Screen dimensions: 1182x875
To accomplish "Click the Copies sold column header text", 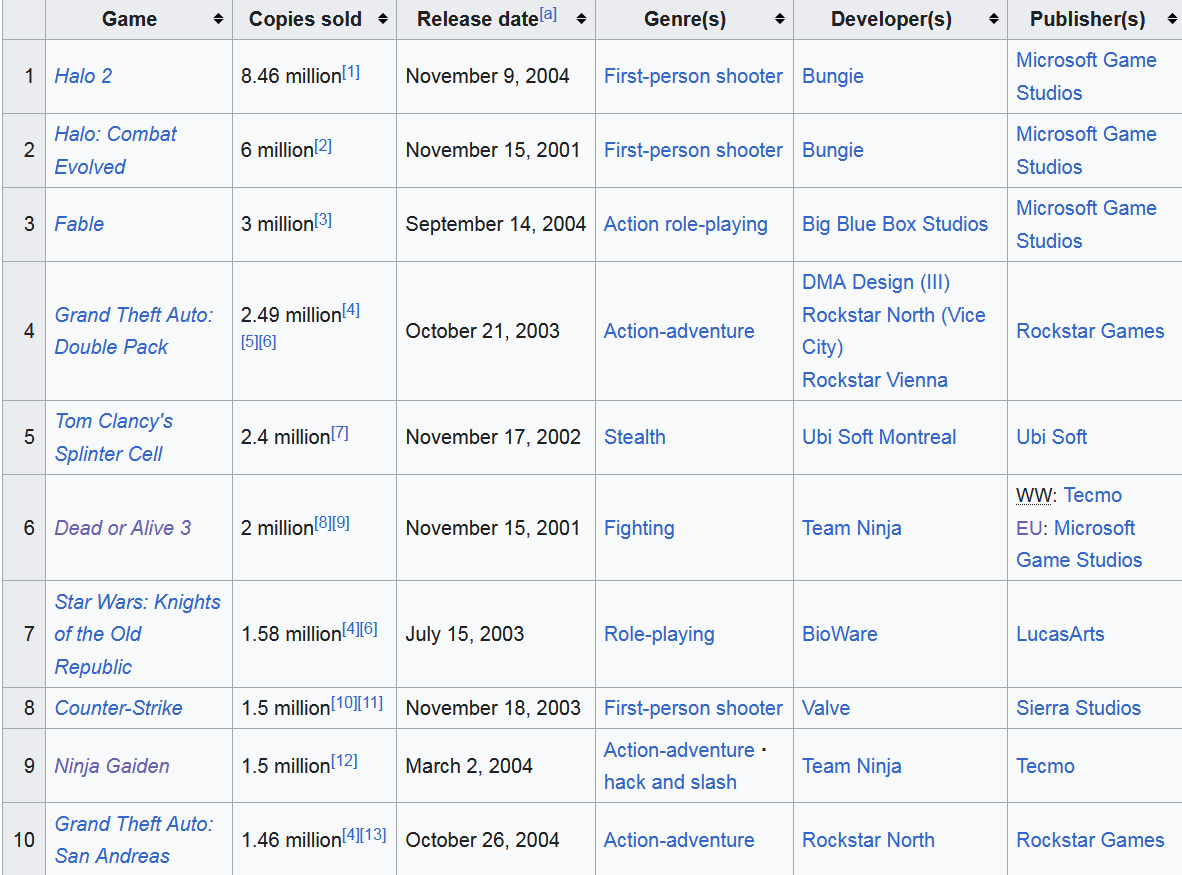I will (305, 19).
